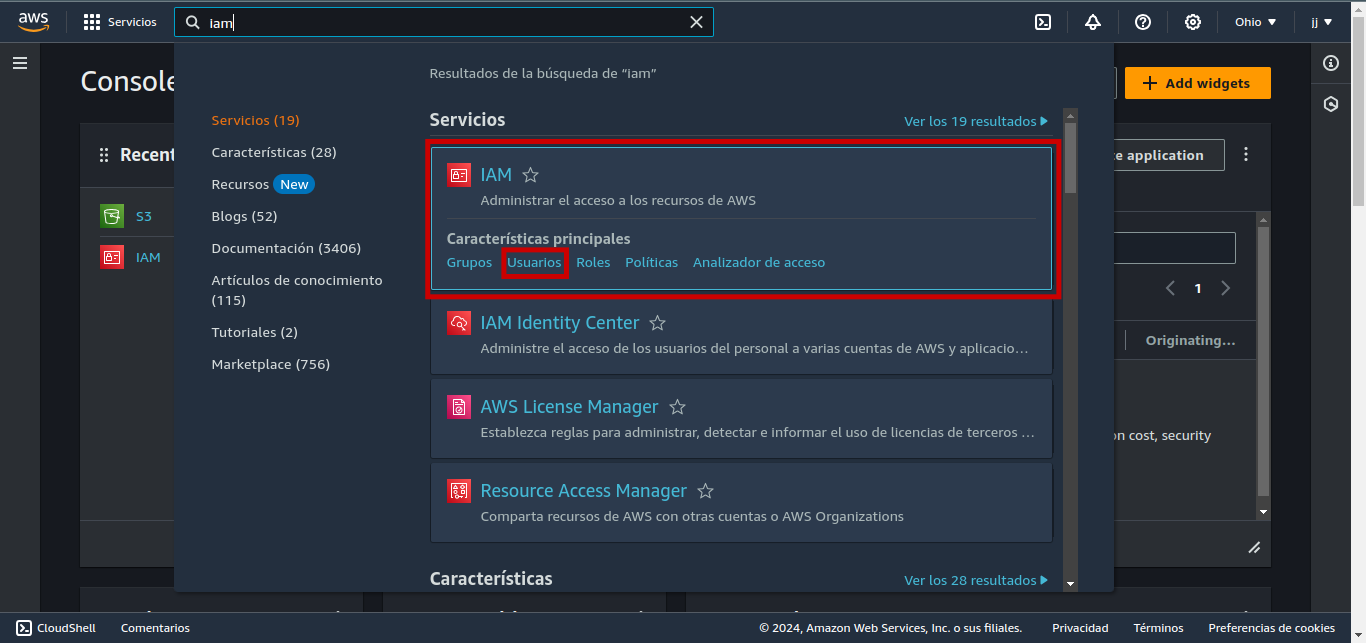Favorite Resource Access Manager star
The image size is (1366, 643).
(x=705, y=491)
